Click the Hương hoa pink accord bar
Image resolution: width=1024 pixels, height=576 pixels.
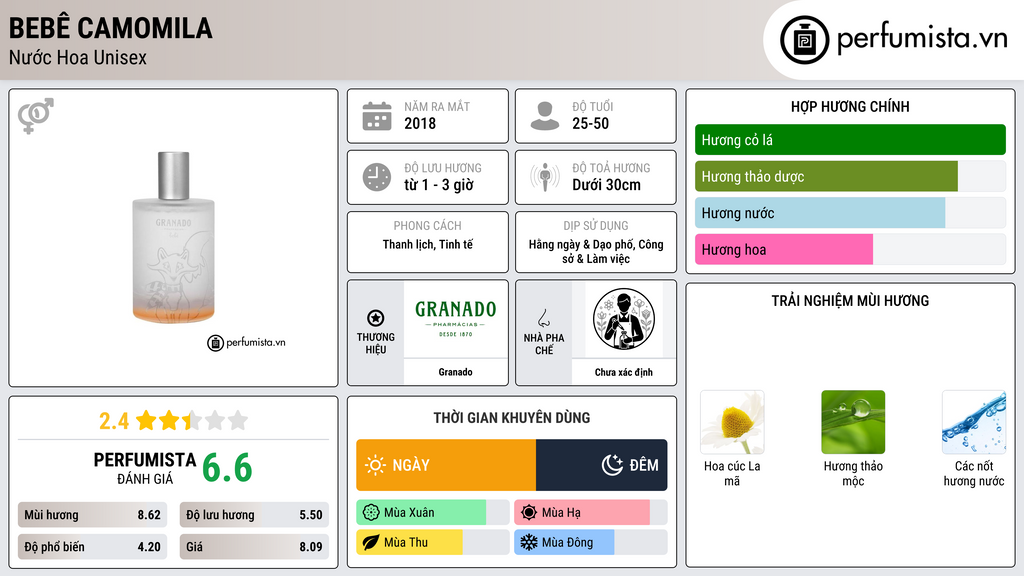click(850, 249)
